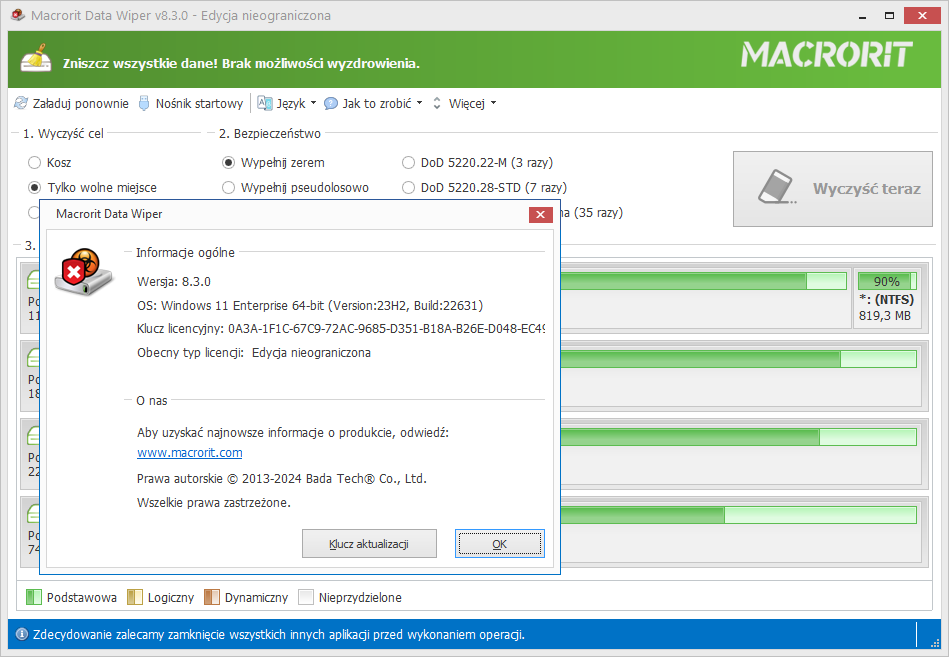Image resolution: width=949 pixels, height=657 pixels.
Task: Click the second disk usage bar
Action: pyautogui.click(x=738, y=359)
